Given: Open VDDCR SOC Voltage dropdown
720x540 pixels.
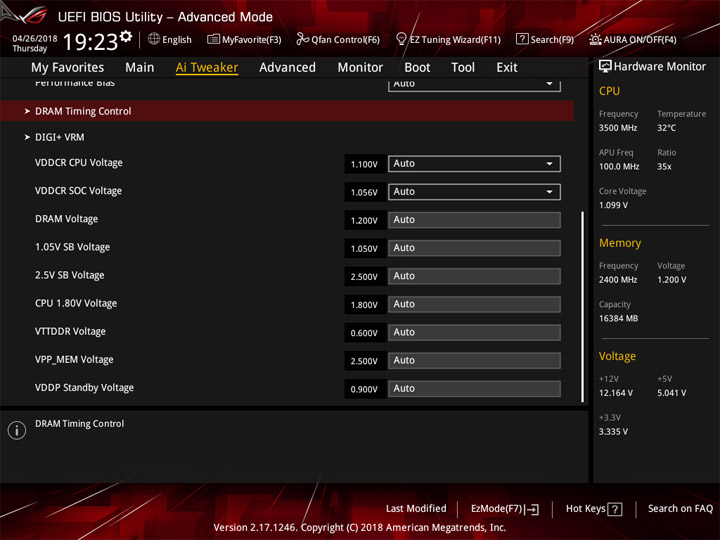Looking at the screenshot, I should (474, 192).
